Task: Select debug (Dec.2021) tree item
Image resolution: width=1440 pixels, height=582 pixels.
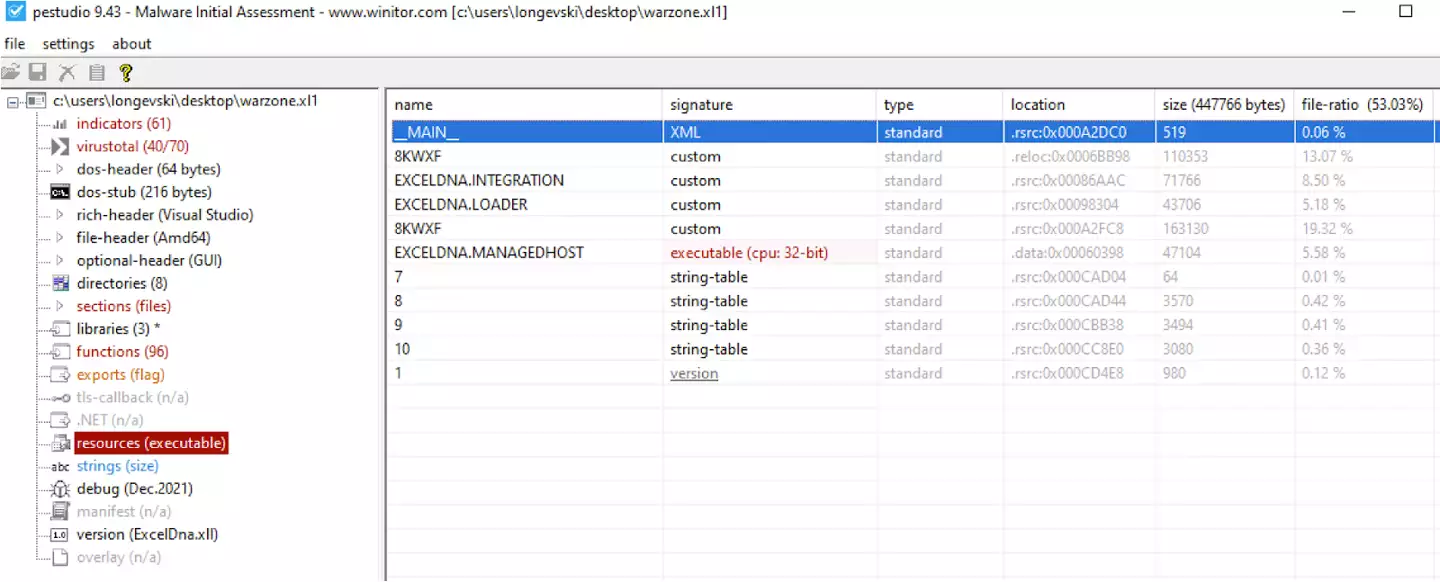Action: [135, 489]
